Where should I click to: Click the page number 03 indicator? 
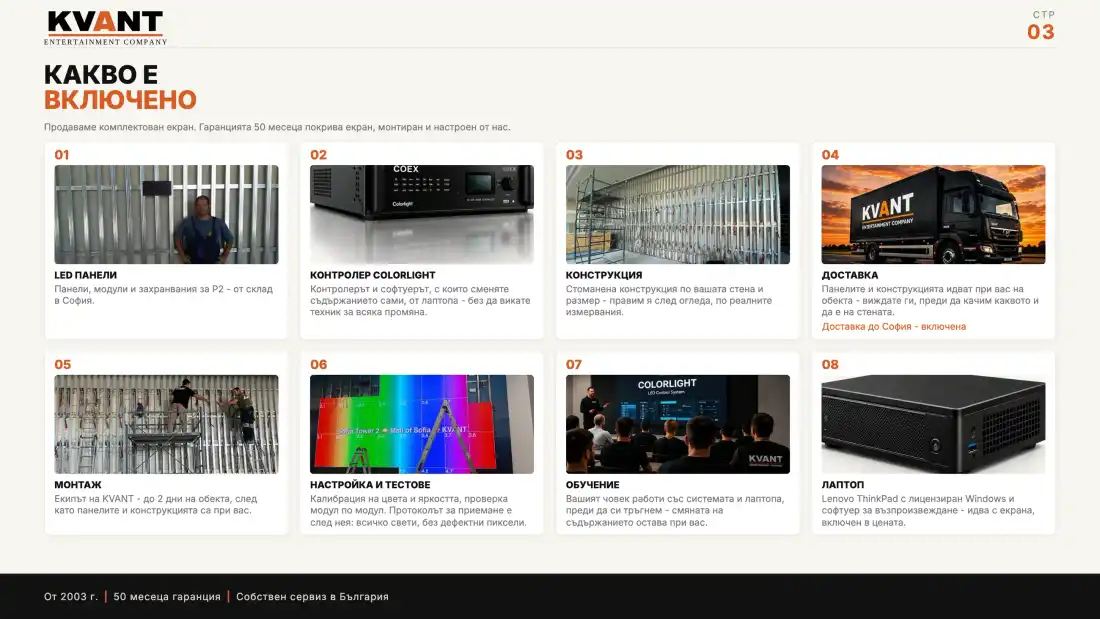1041,32
